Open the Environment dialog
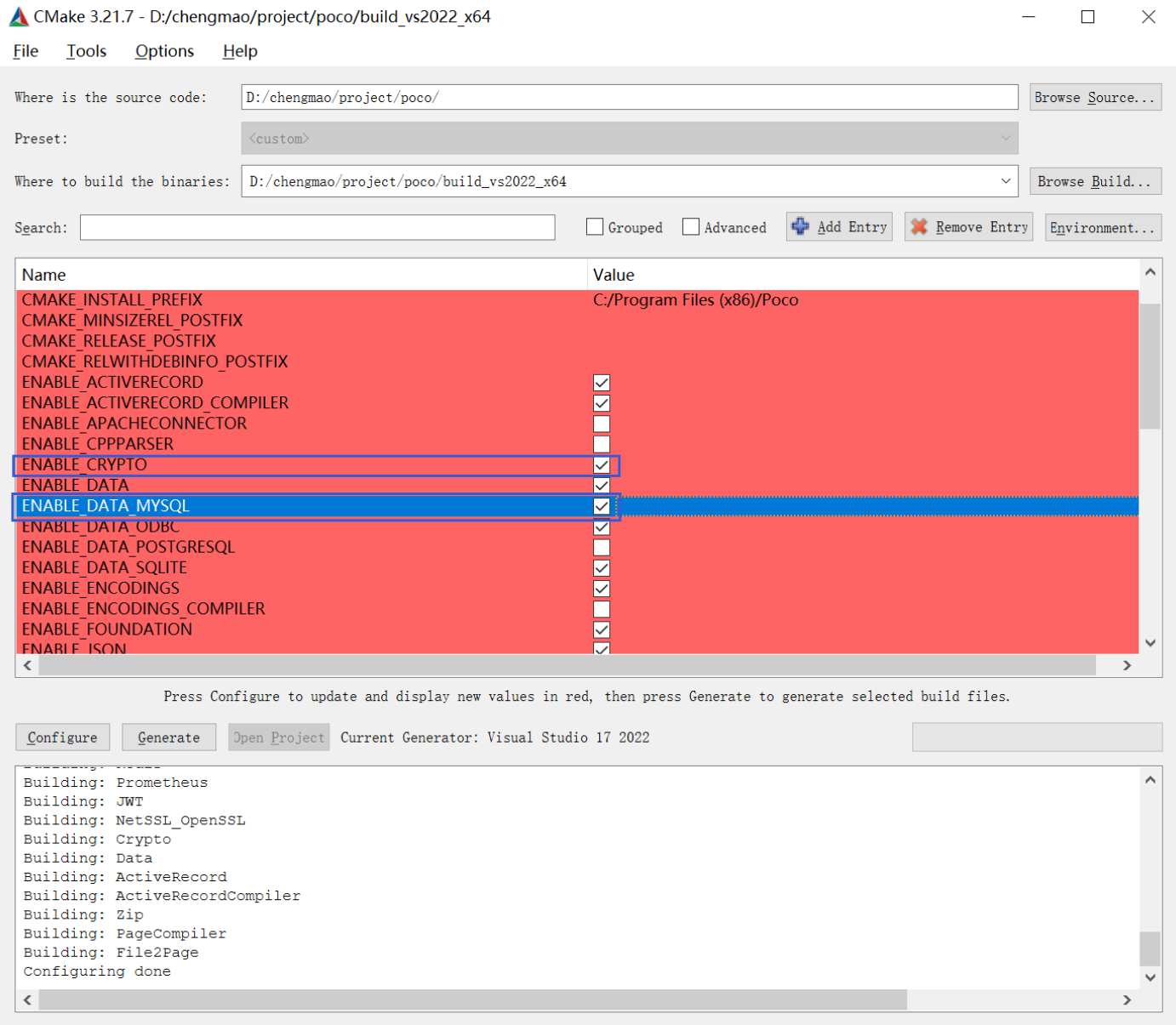Screen dimensions: 1176x1025 [x=1103, y=227]
